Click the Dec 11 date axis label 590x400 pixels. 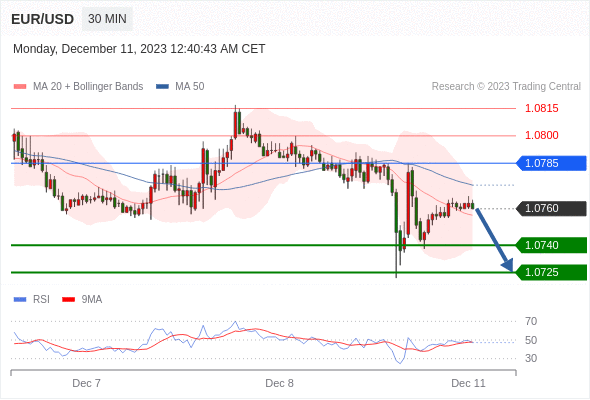(468, 383)
